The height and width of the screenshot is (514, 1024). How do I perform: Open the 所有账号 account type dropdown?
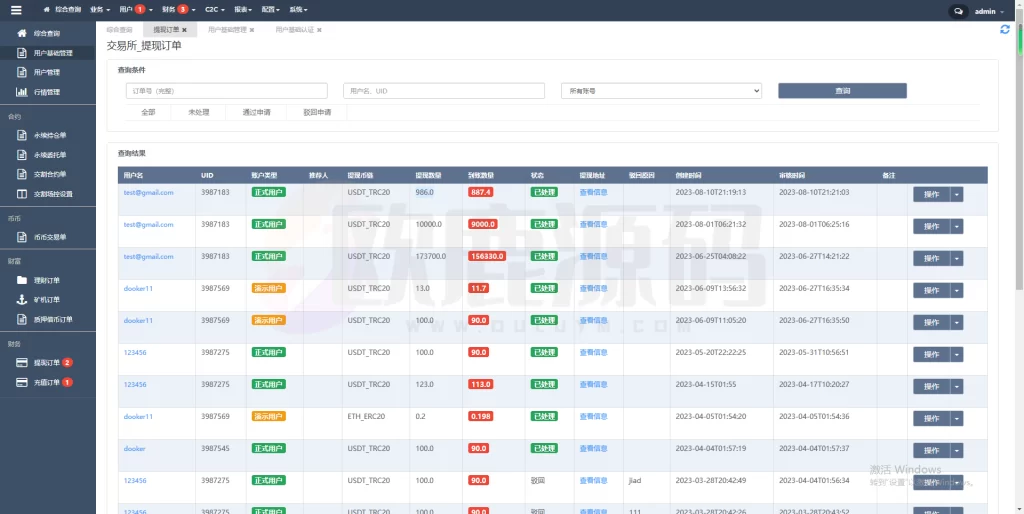(x=661, y=91)
